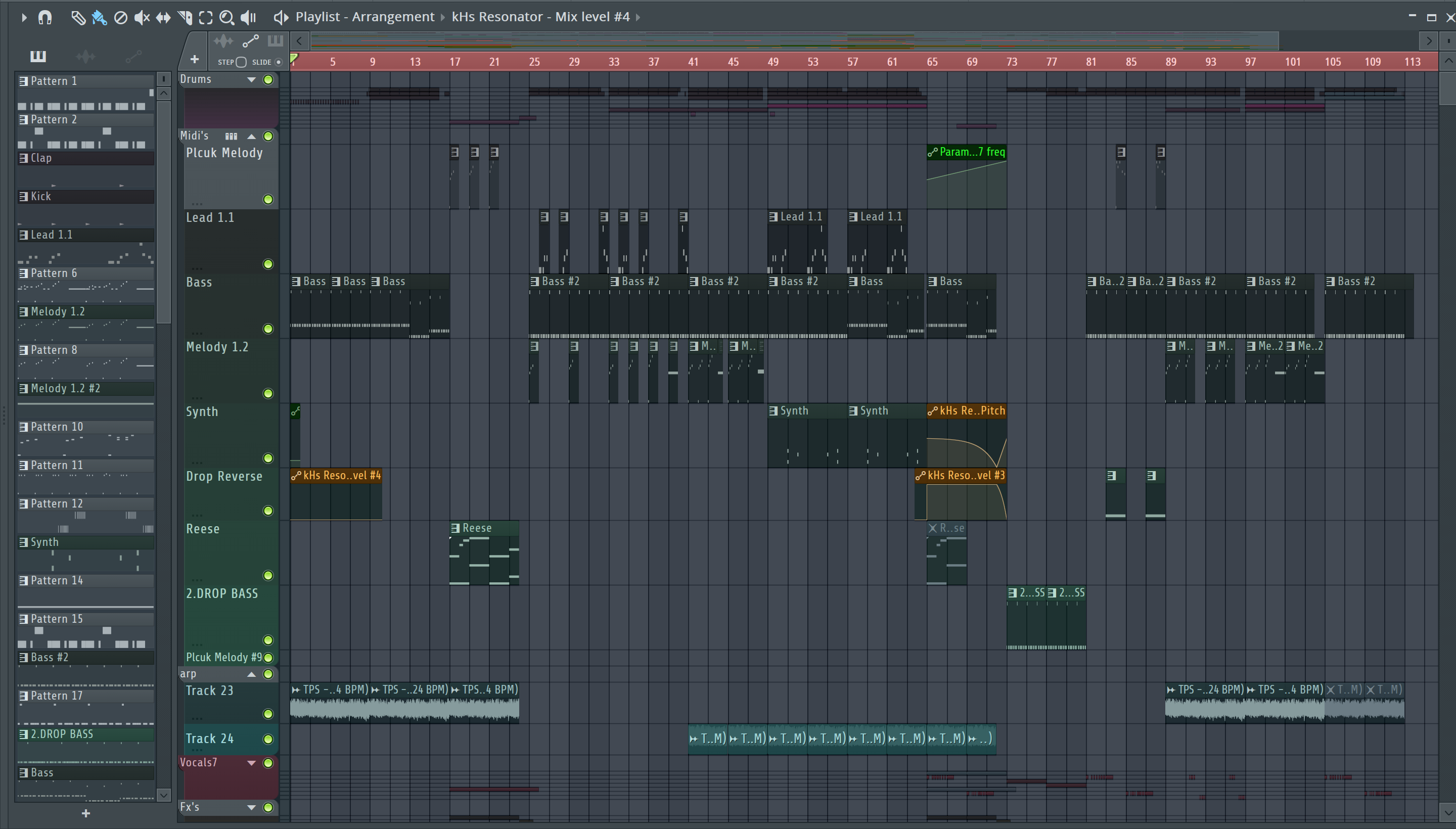The height and width of the screenshot is (829, 1456).
Task: Open the Reese clip menu icon
Action: tap(455, 528)
